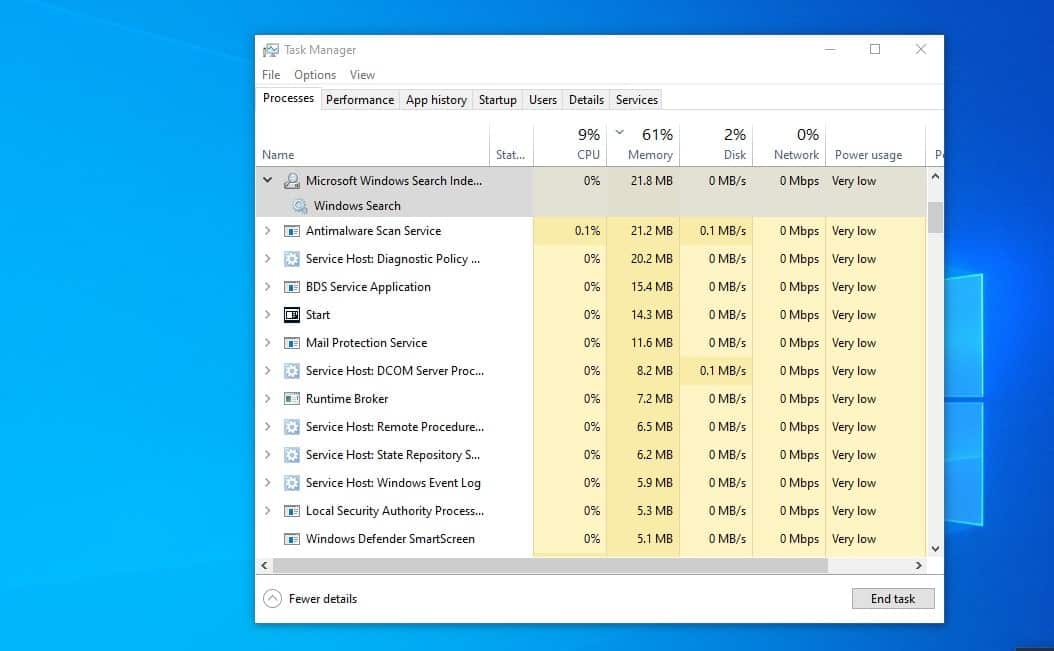Screen dimensions: 1054x651
Task: Go to the Users tab
Action: coord(542,100)
